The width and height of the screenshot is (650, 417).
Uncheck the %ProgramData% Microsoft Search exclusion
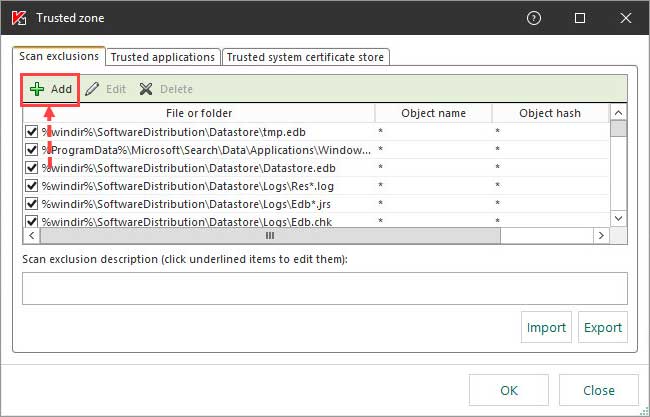pos(32,150)
